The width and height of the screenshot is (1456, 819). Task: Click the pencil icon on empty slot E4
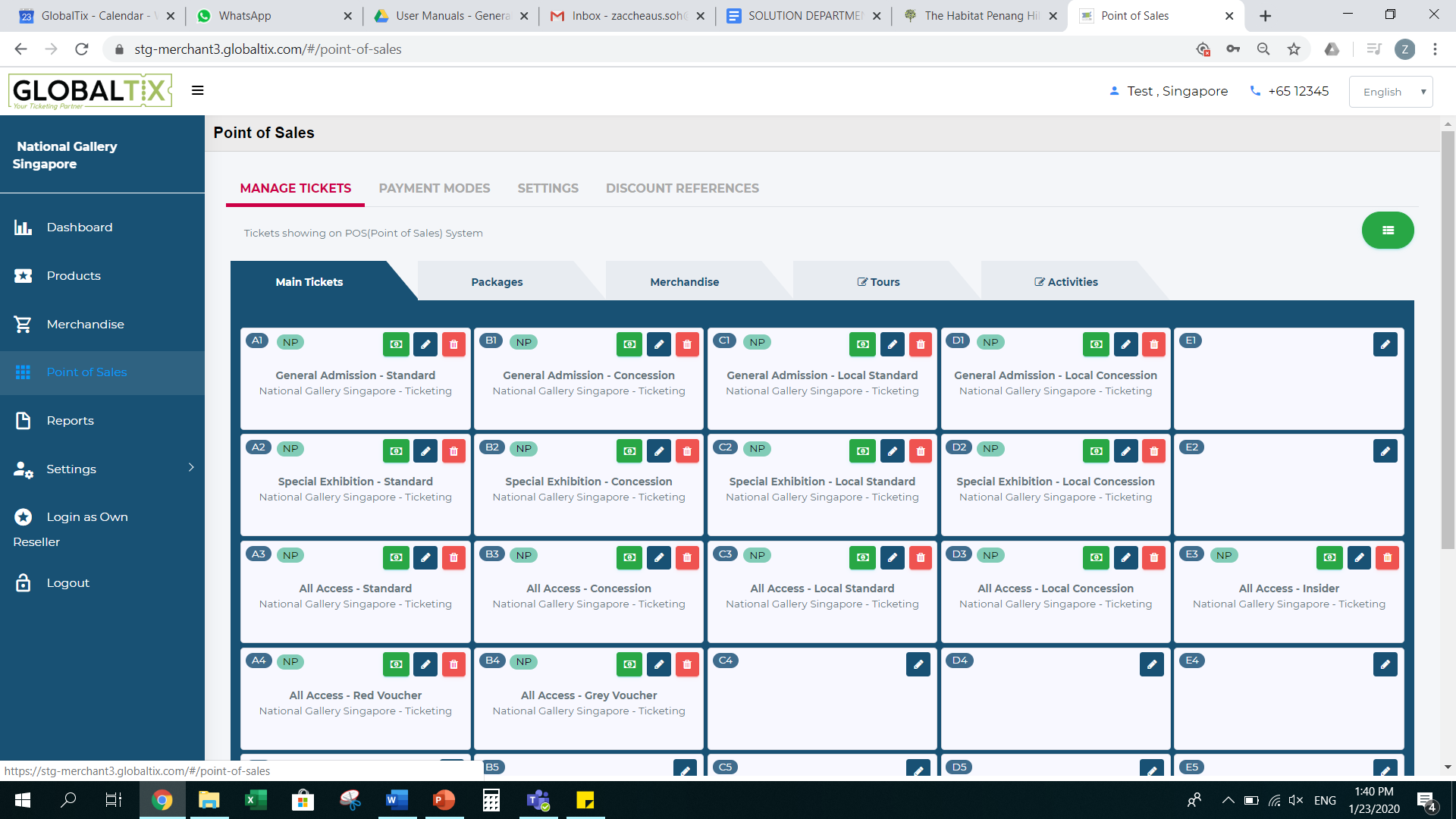[x=1385, y=665]
